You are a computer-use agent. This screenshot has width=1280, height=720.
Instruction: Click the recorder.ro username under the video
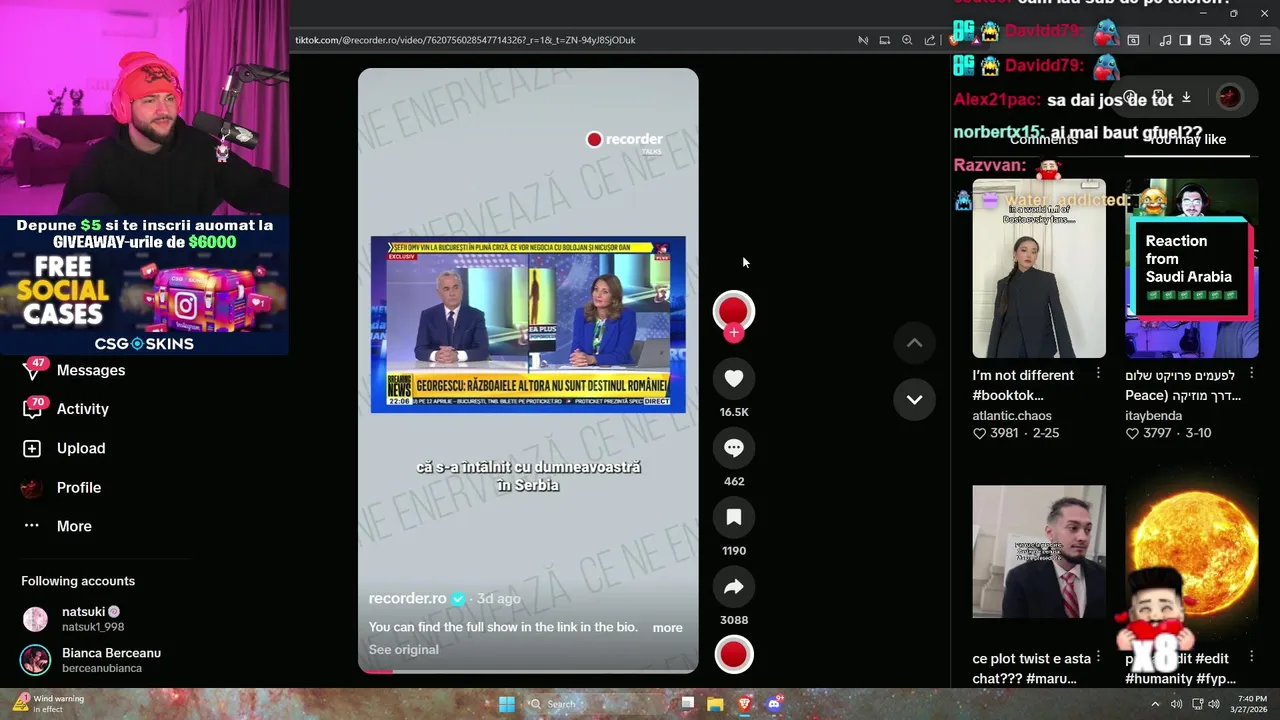(x=407, y=598)
